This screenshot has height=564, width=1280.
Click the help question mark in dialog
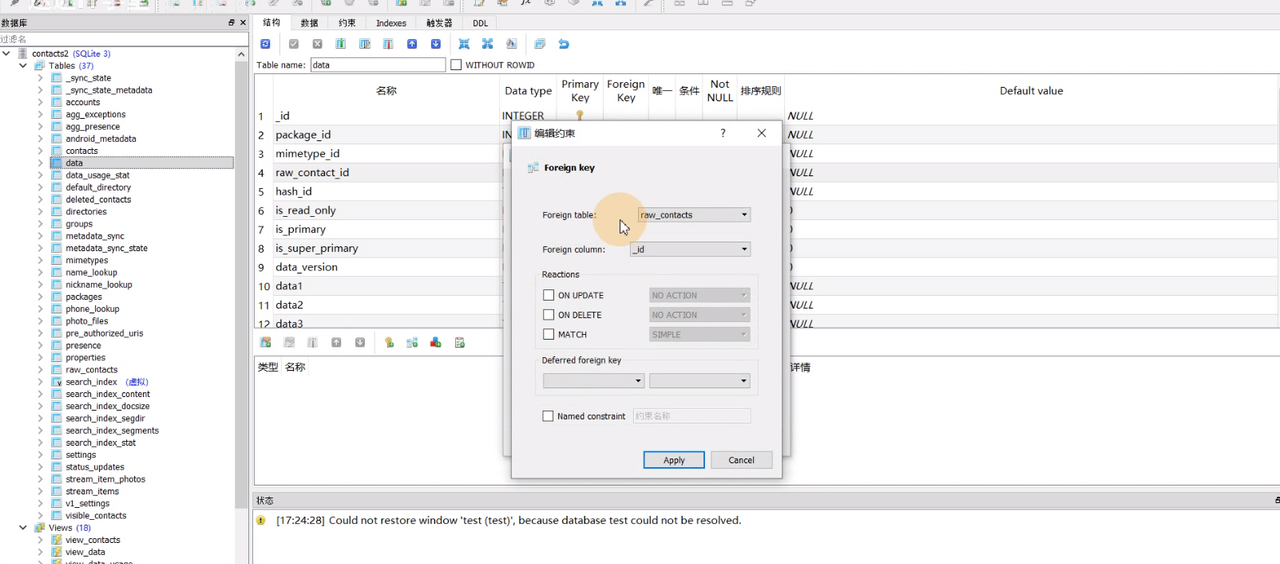tap(723, 133)
